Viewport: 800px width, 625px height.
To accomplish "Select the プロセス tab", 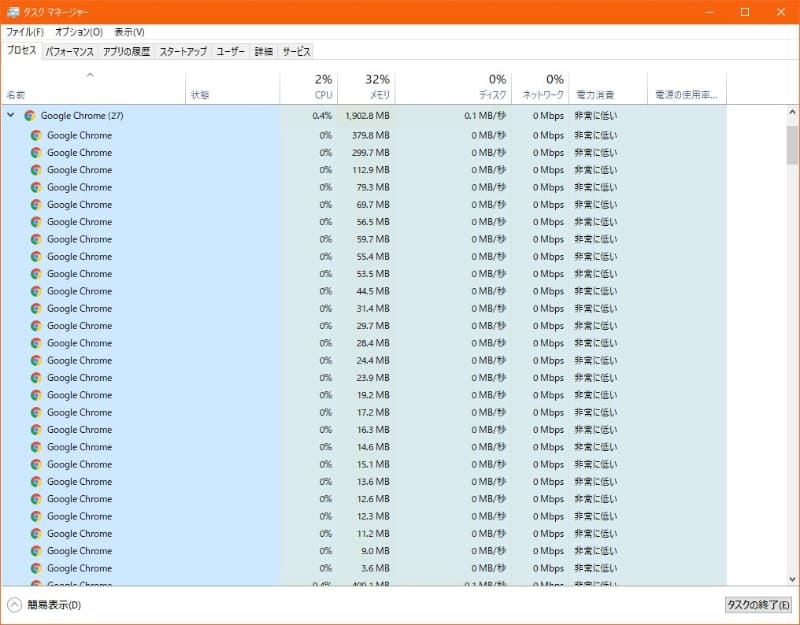I will point(21,51).
